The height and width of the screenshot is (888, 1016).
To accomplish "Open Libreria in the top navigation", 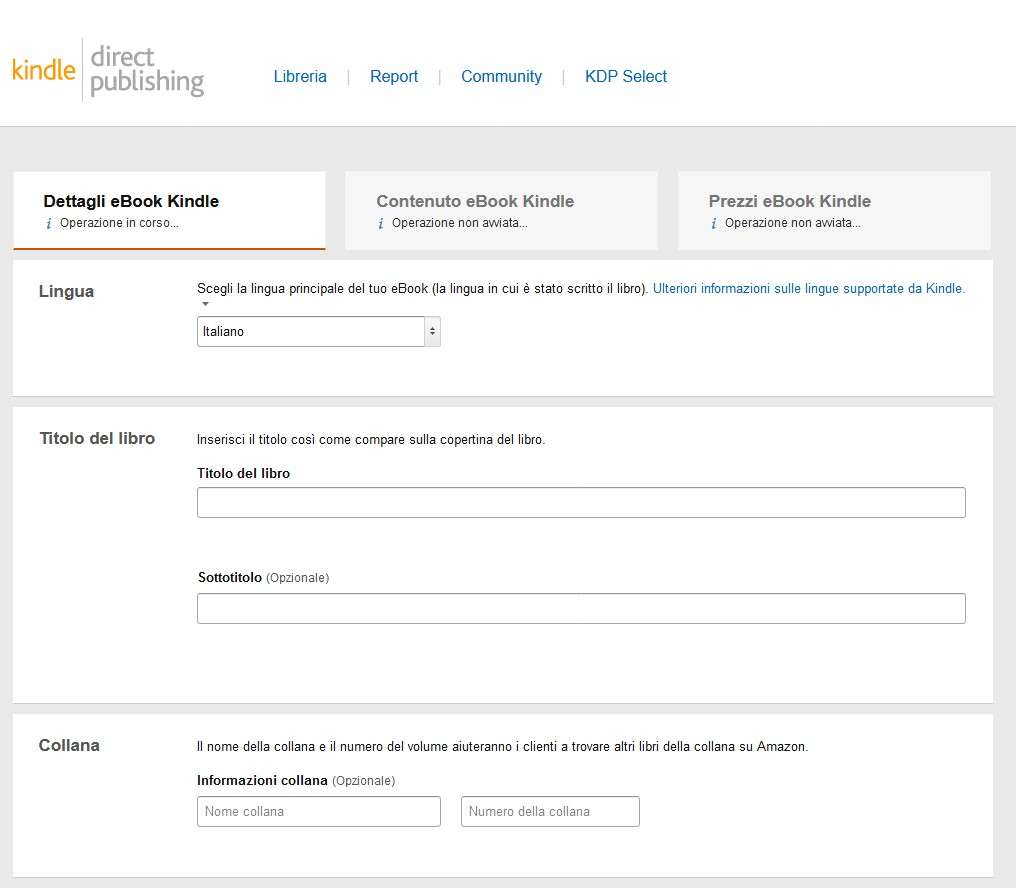I will tap(300, 77).
